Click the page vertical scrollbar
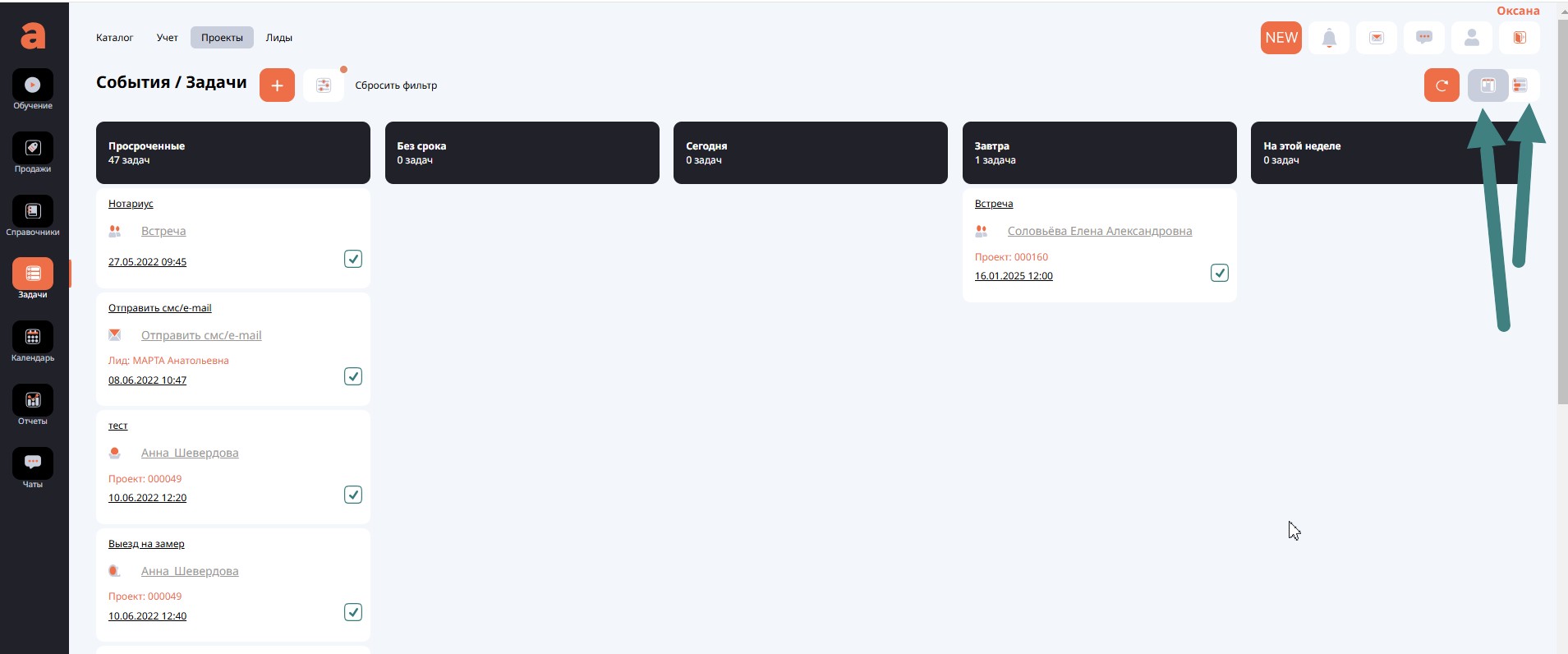Image resolution: width=1568 pixels, height=654 pixels. pyautogui.click(x=1561, y=214)
